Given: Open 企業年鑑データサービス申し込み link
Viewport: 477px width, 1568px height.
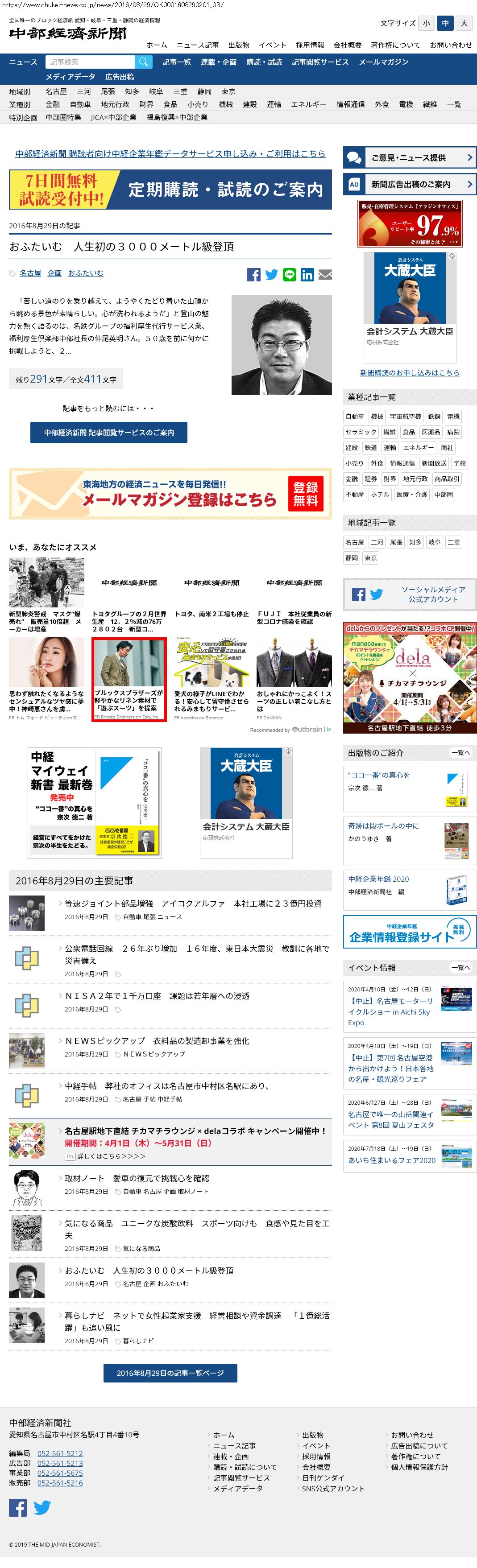Looking at the screenshot, I should tap(170, 154).
